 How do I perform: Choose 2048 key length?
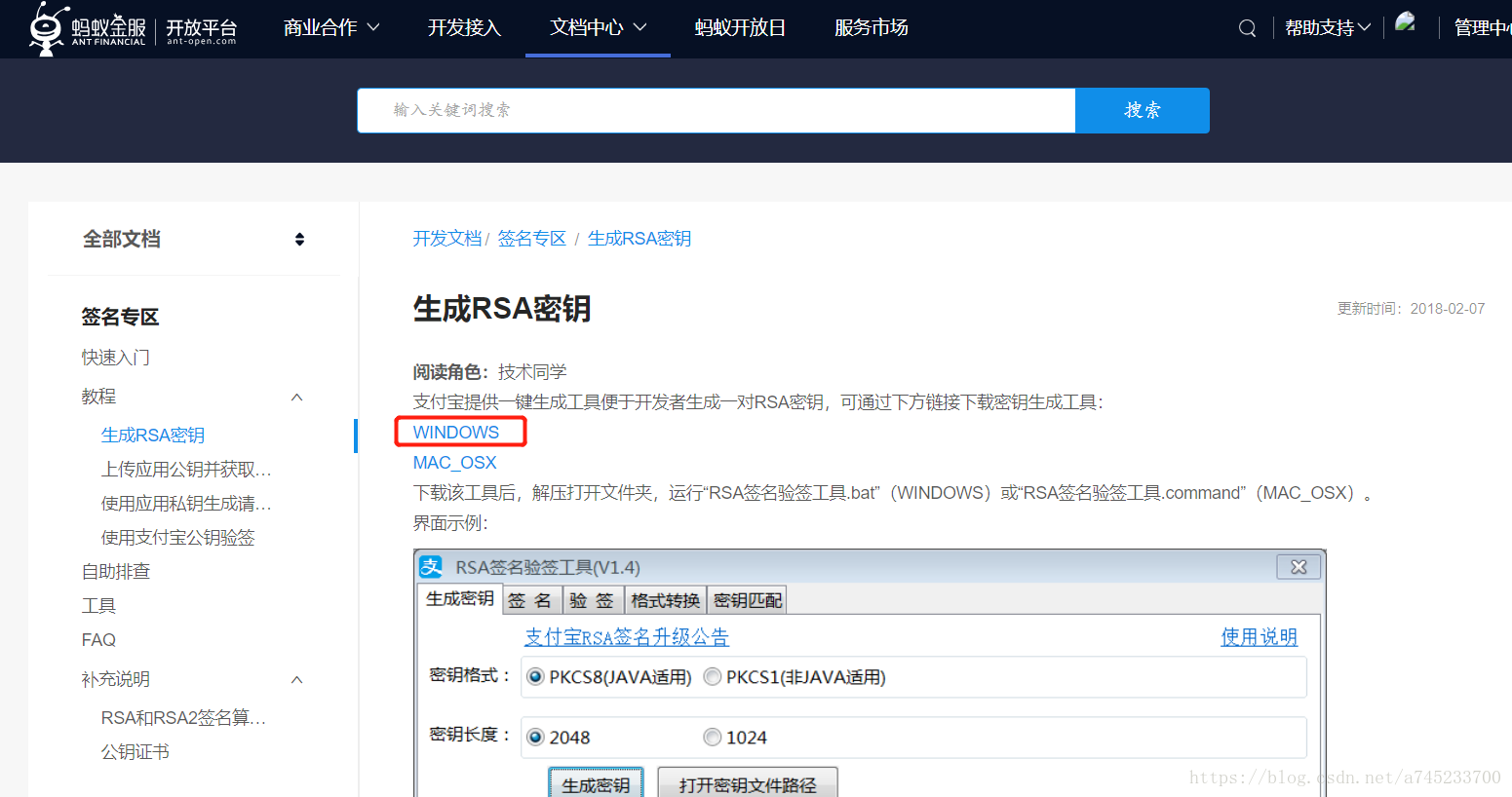pyautogui.click(x=559, y=738)
